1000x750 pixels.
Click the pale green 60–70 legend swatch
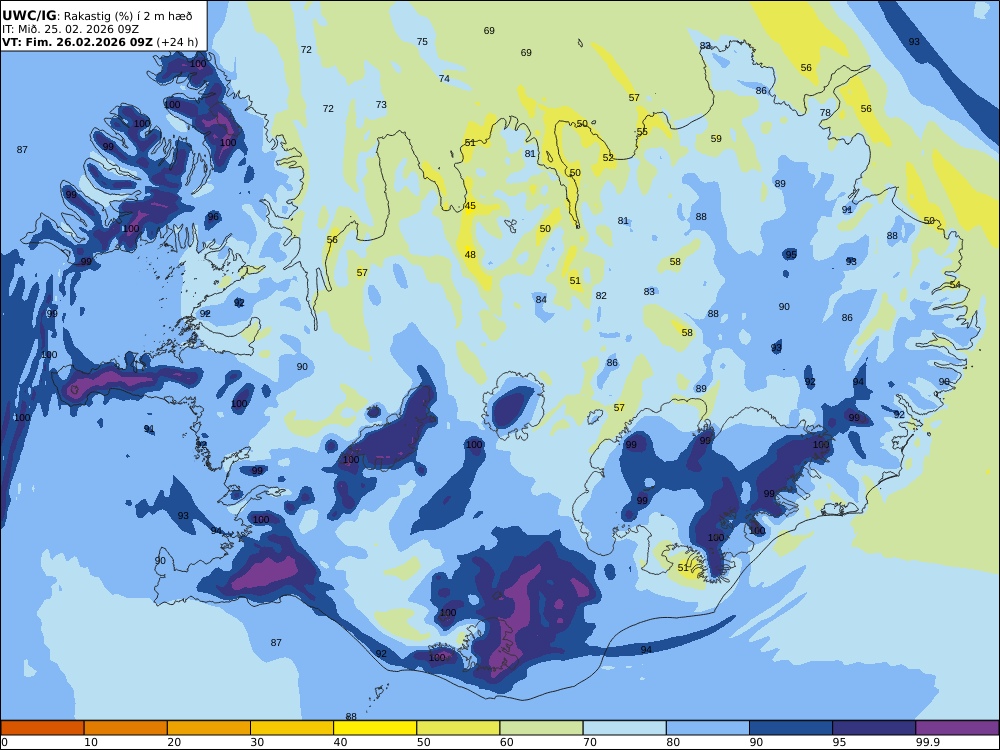point(541,728)
